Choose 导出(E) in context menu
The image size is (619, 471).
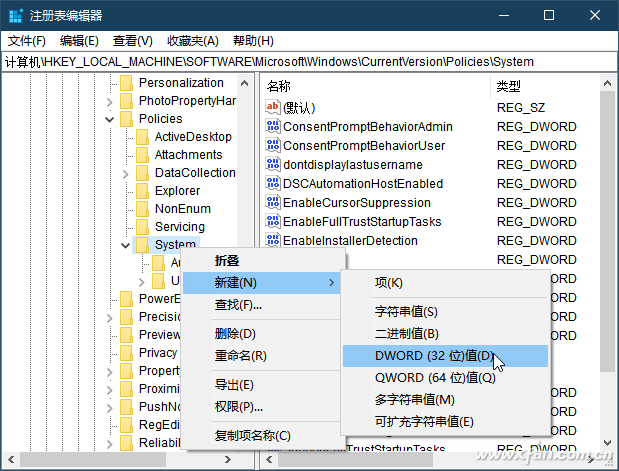tap(262, 385)
